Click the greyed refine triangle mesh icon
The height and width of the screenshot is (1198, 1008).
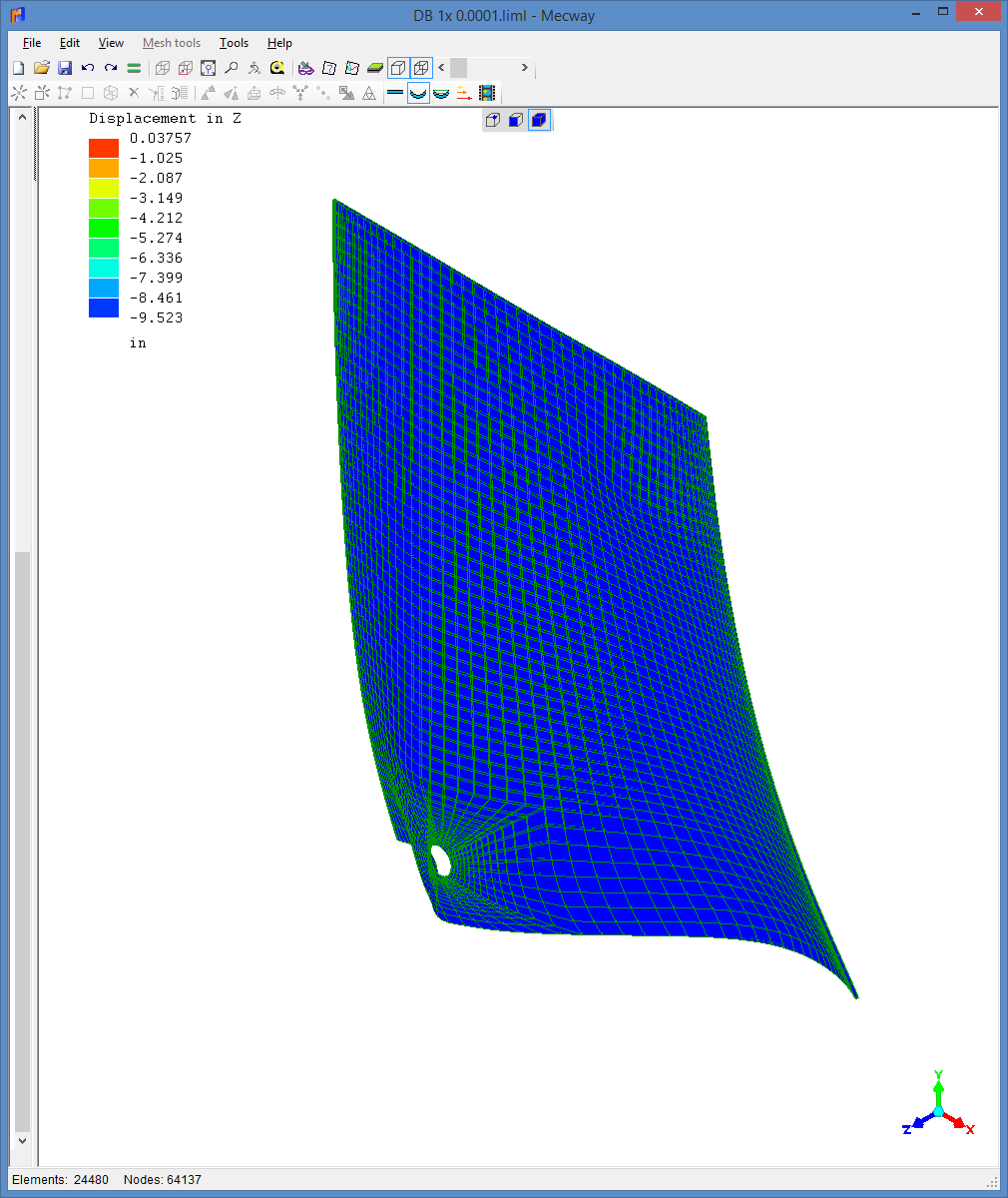point(369,93)
